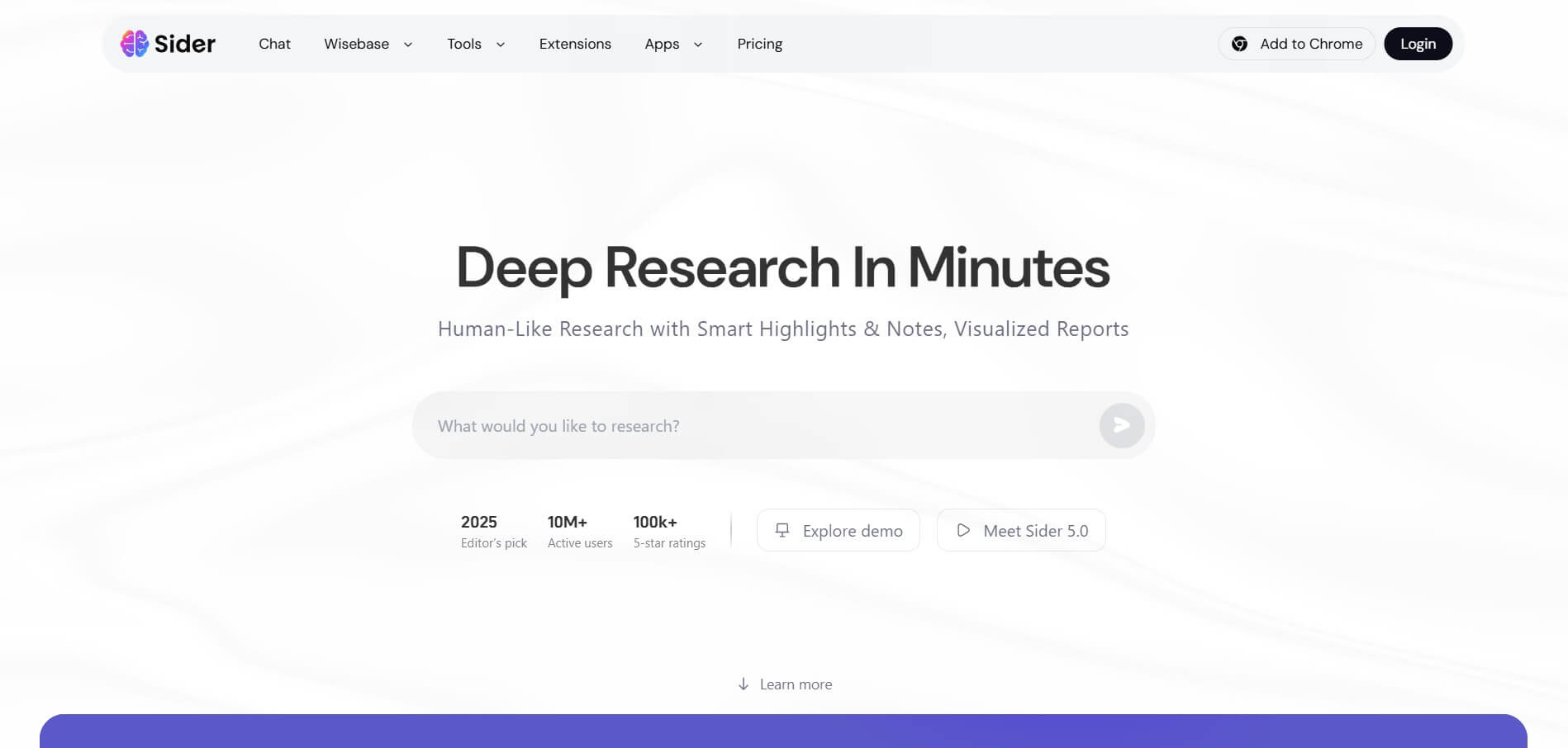Open the Wisebase menu item

[x=357, y=44]
